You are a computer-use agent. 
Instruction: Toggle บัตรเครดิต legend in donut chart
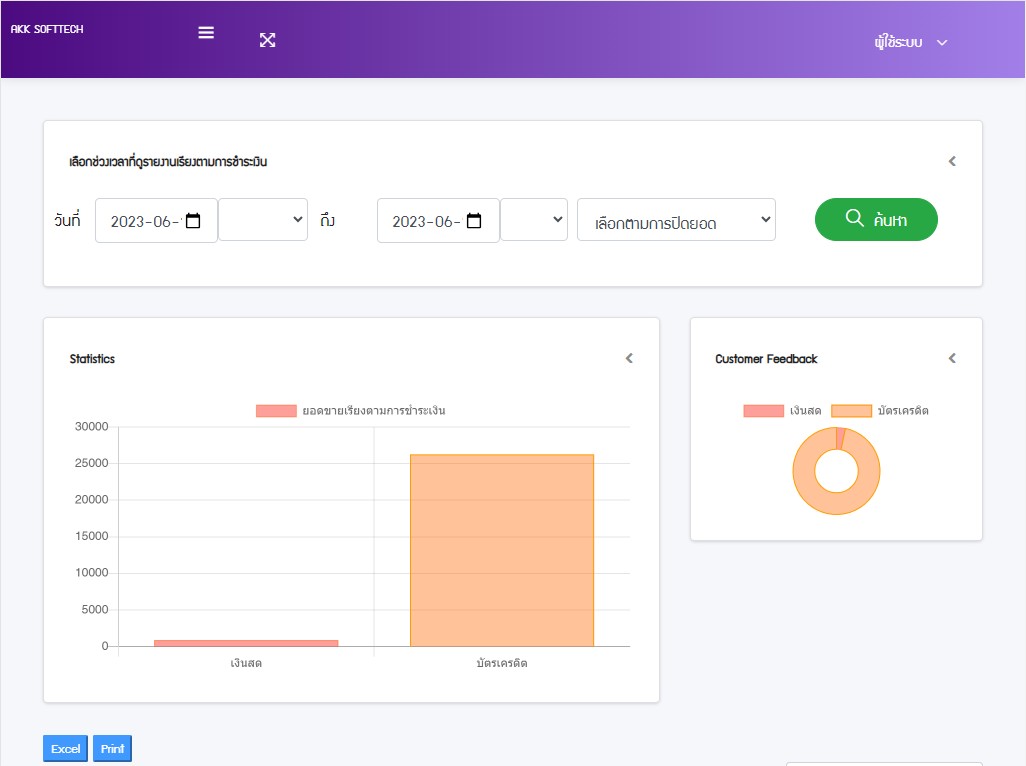[x=879, y=411]
